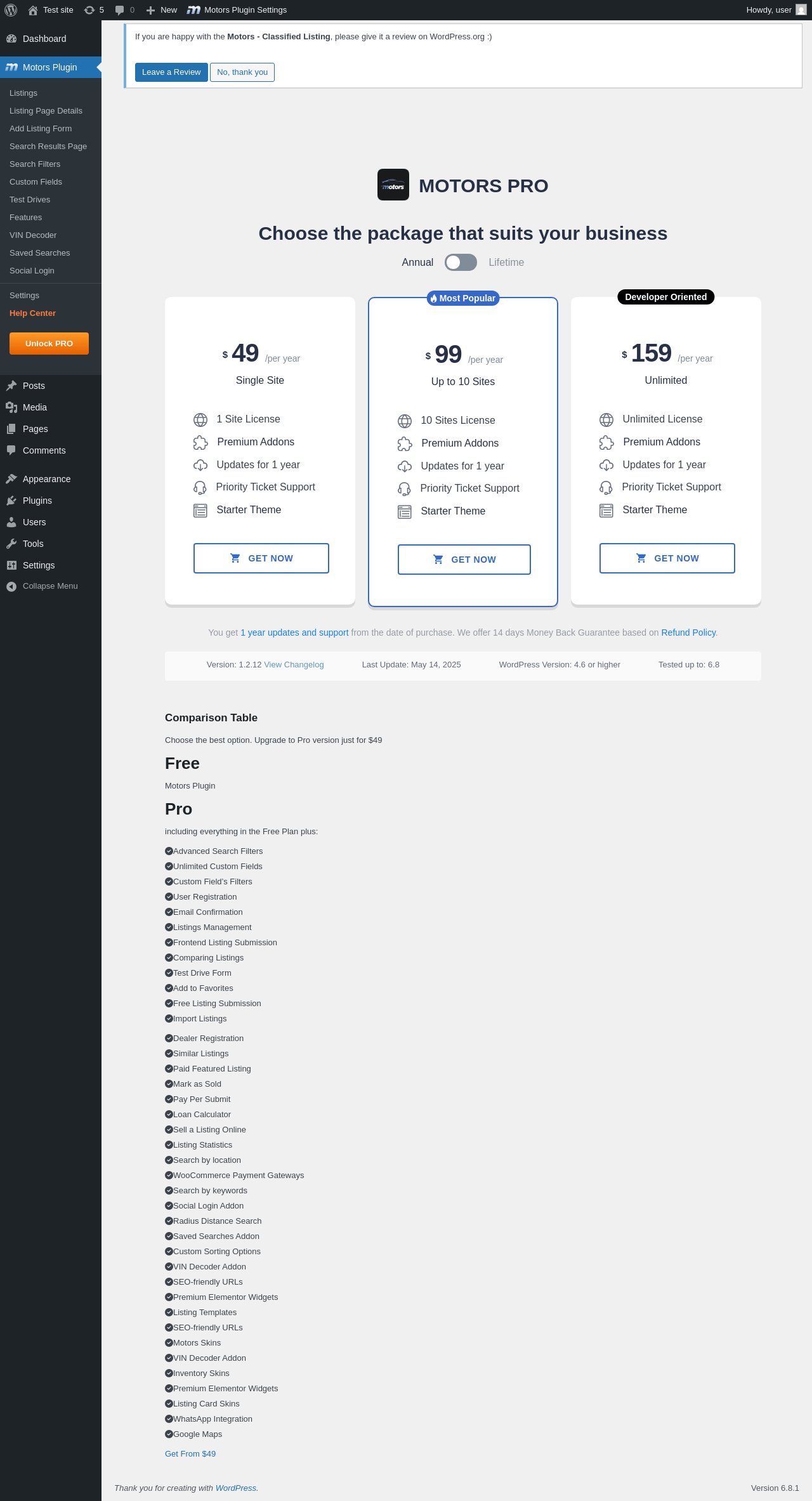Select the Annual billing label

point(417,263)
